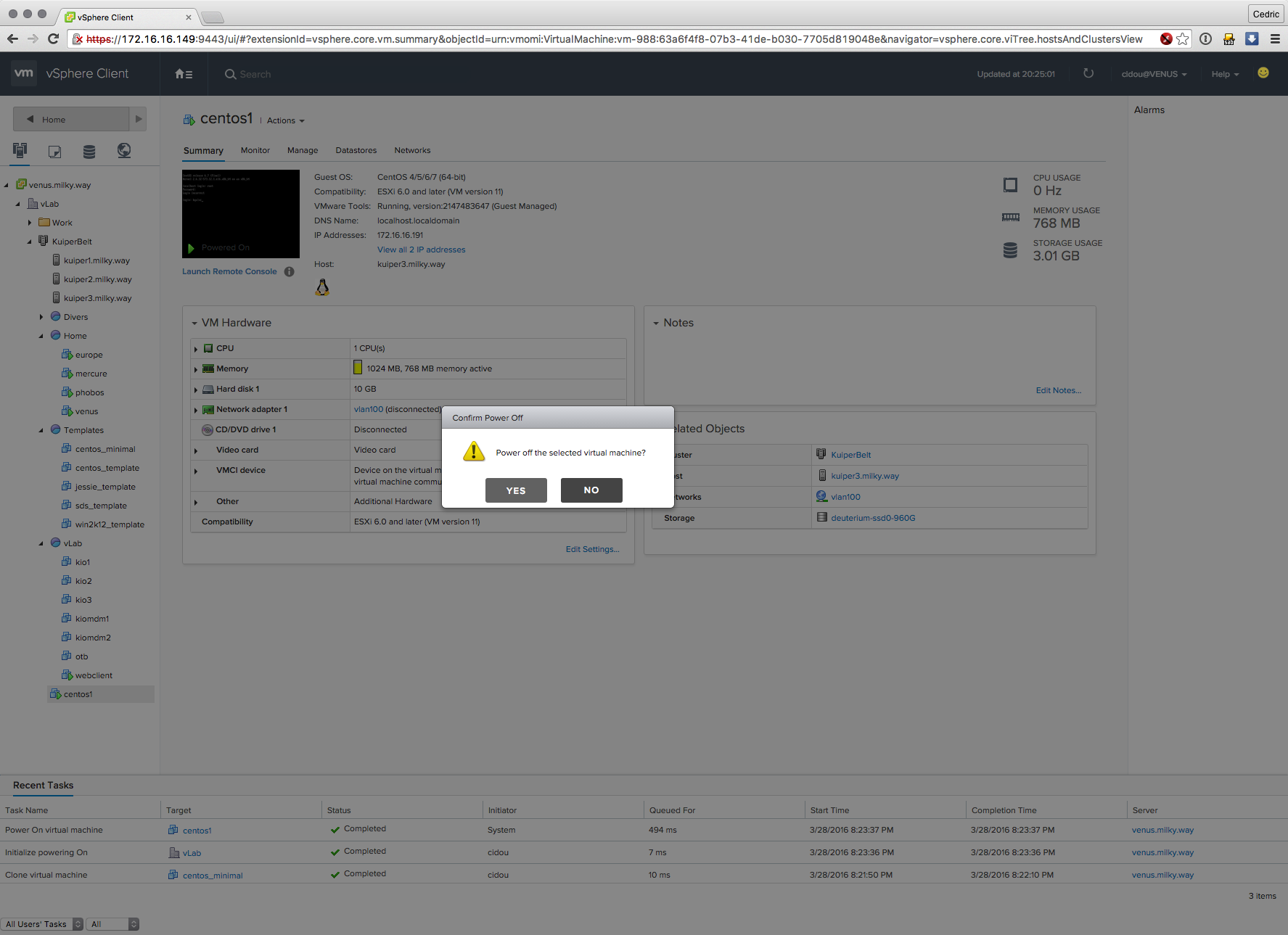This screenshot has height=935, width=1288.
Task: Open the Datastores tab
Action: click(356, 150)
